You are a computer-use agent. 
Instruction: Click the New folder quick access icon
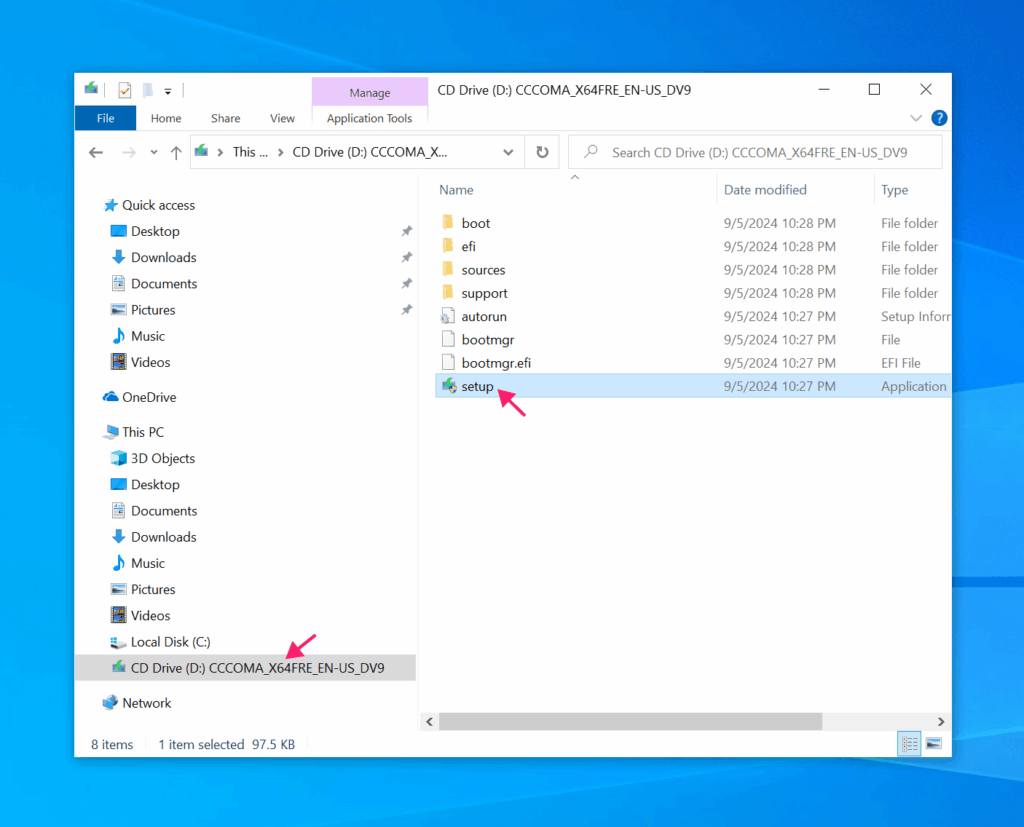(x=148, y=90)
